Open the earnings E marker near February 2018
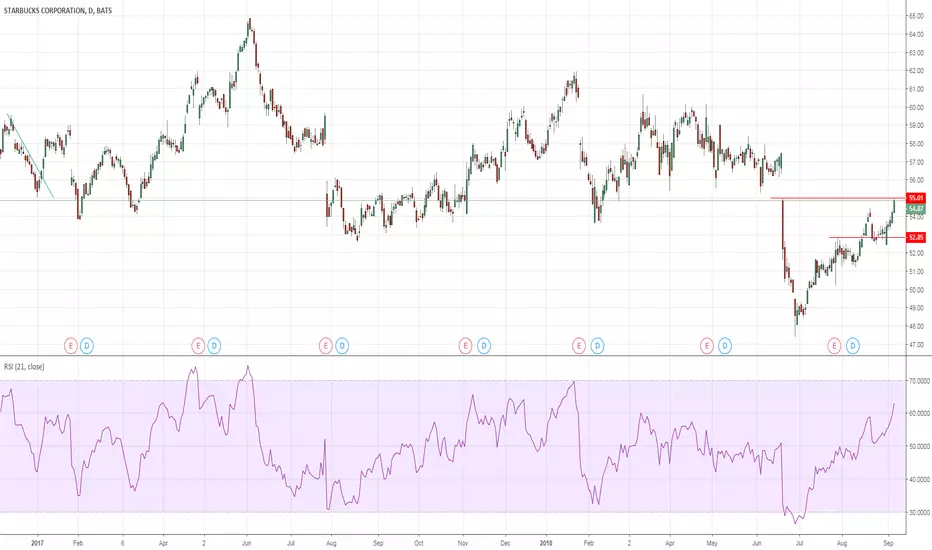Viewport: 932px width, 550px height. (x=578, y=345)
